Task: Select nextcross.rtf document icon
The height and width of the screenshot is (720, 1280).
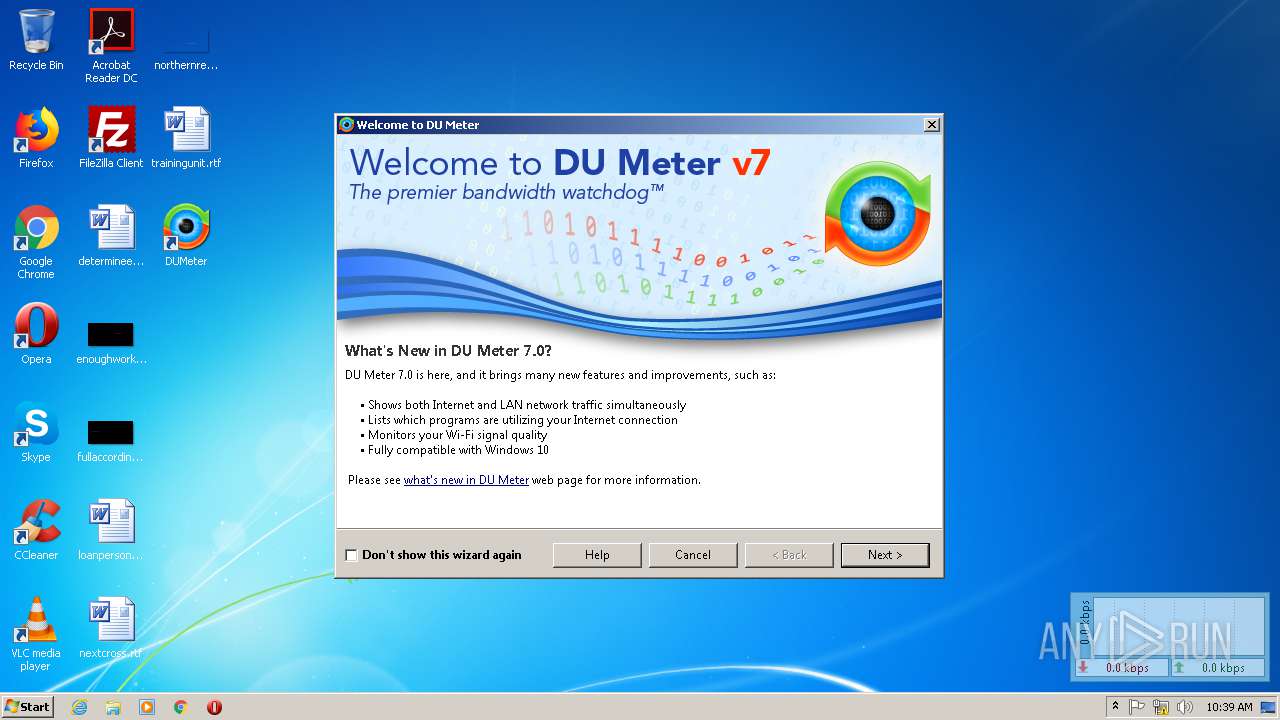Action: 111,628
